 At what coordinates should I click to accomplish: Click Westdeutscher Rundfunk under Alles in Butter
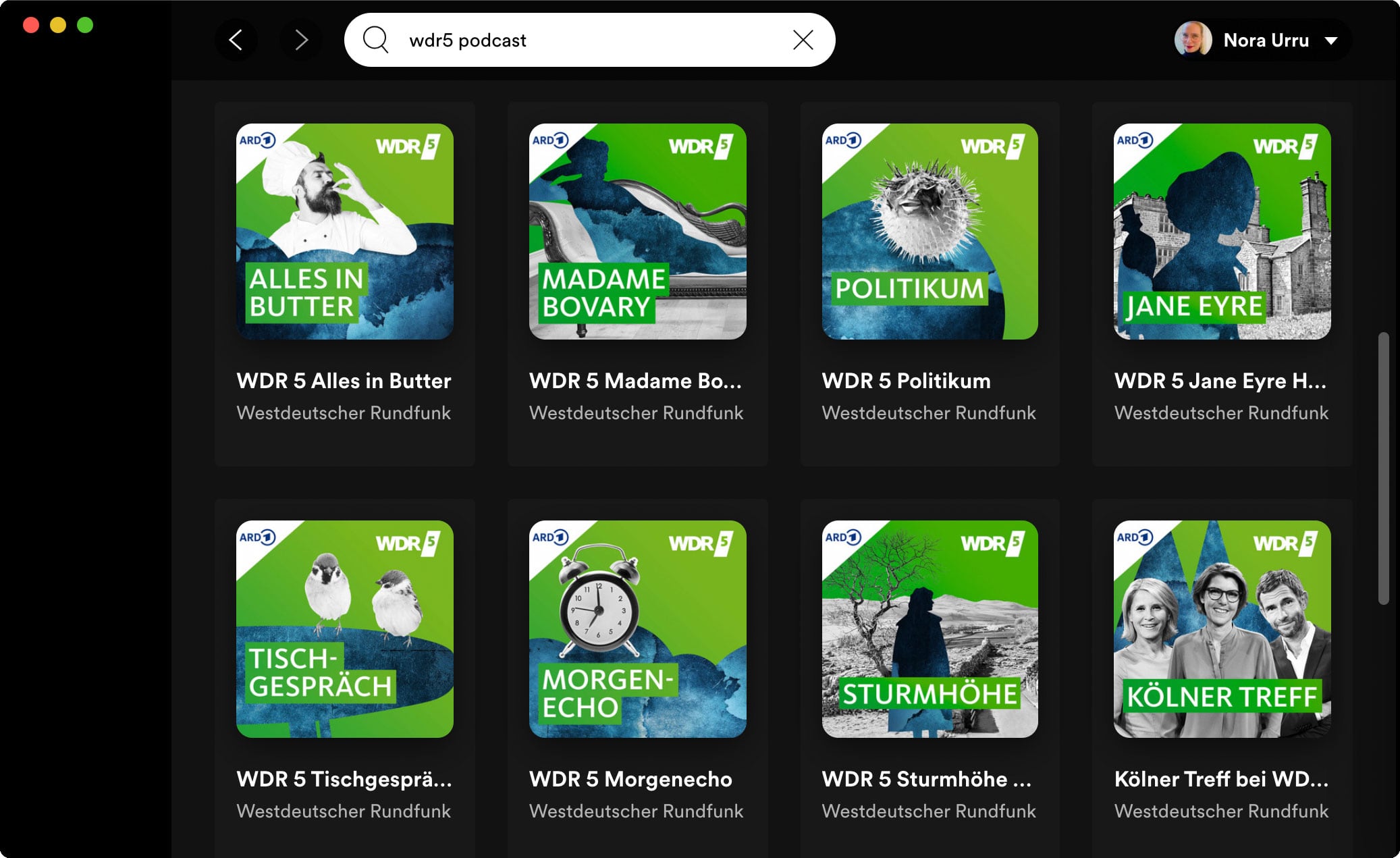click(344, 412)
